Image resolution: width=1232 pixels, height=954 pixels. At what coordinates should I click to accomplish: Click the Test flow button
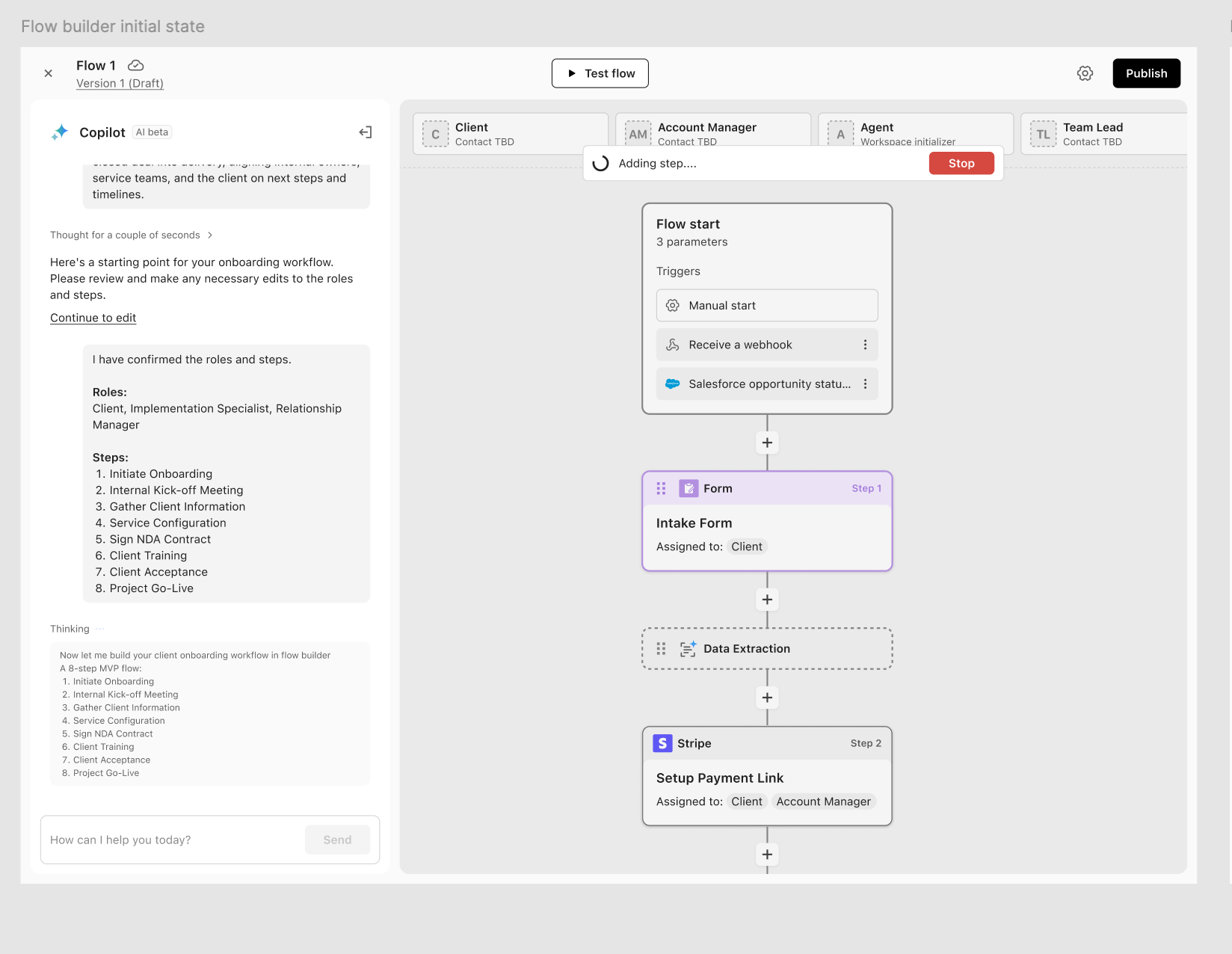[600, 73]
